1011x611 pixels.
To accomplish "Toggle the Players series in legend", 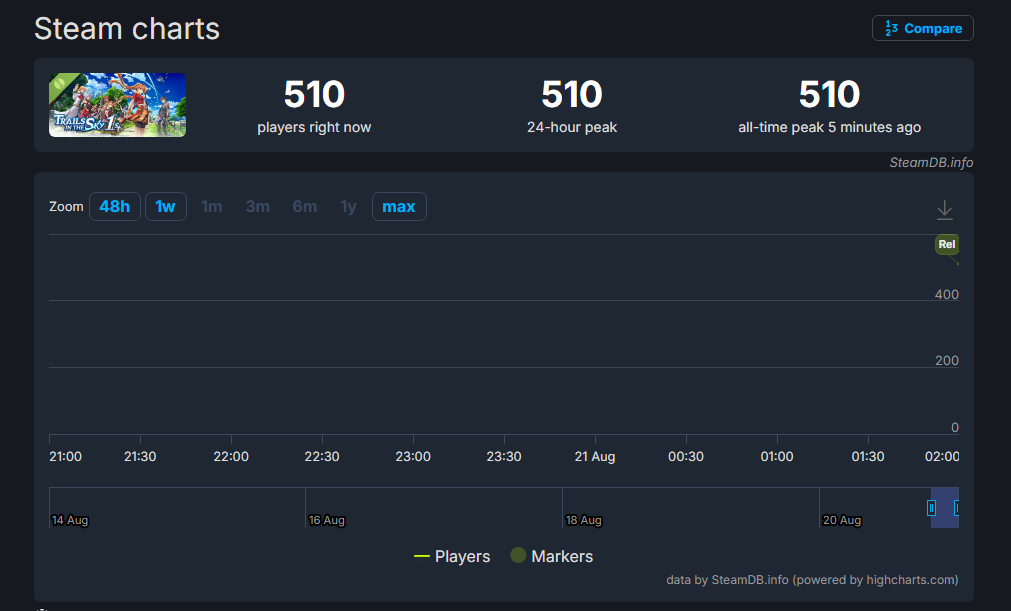I will coord(452,556).
